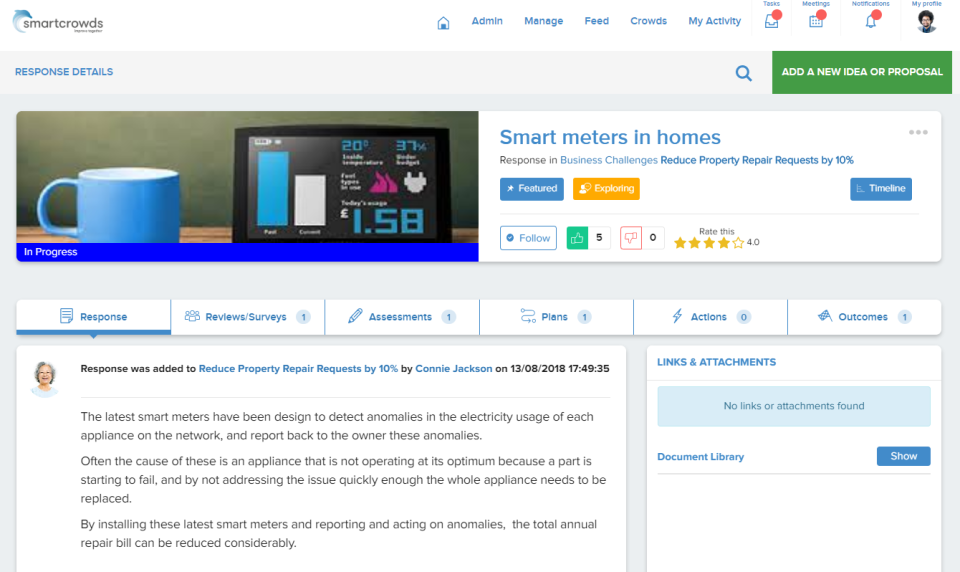The width and height of the screenshot is (960, 572).
Task: Click Connie Jackson's avatar photo
Action: (x=45, y=378)
